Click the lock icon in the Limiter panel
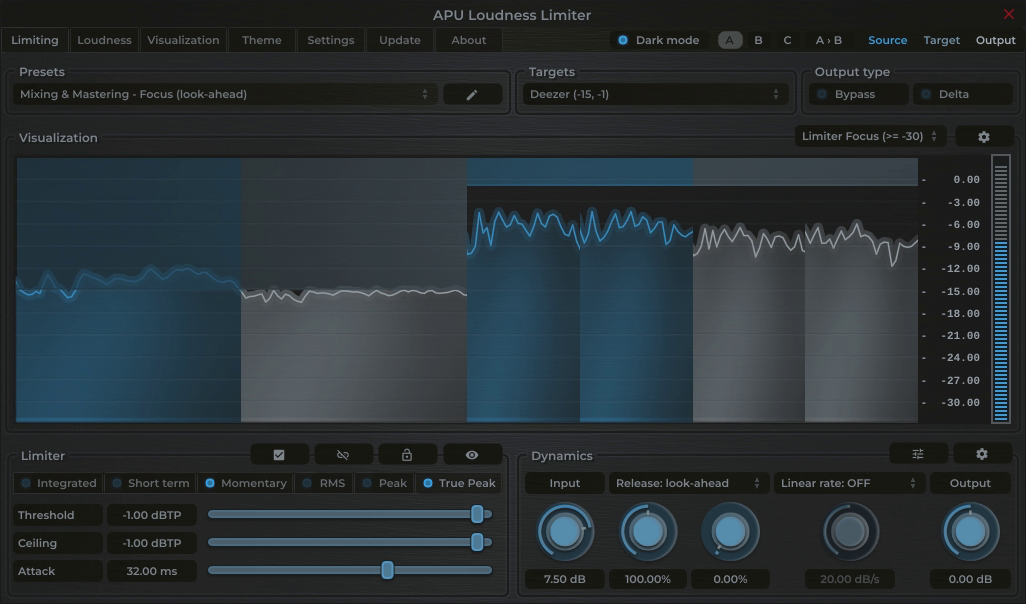This screenshot has height=604, width=1026. (407, 453)
